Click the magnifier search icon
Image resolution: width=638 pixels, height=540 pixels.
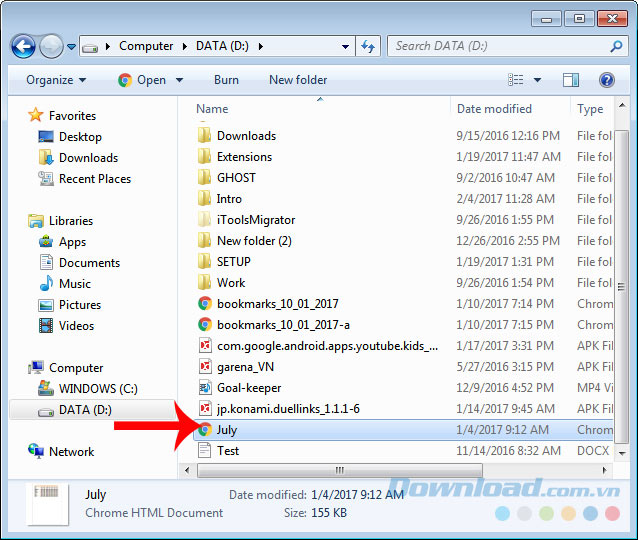[616, 46]
